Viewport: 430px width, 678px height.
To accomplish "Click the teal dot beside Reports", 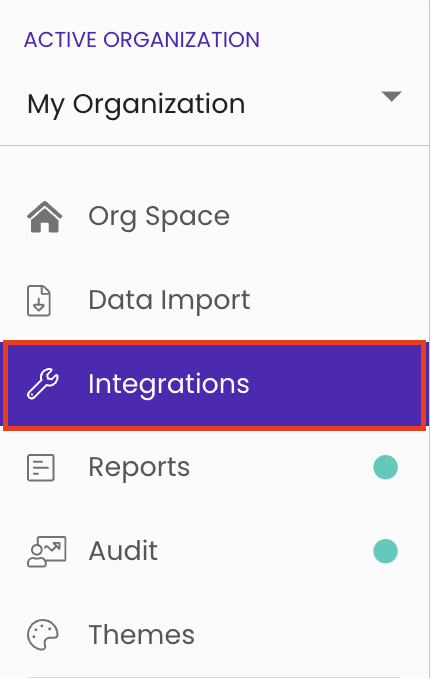I will click(x=385, y=467).
